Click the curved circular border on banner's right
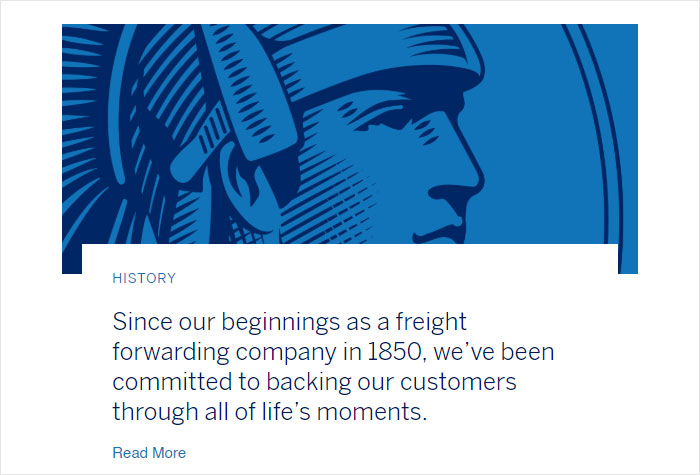 click(x=600, y=134)
